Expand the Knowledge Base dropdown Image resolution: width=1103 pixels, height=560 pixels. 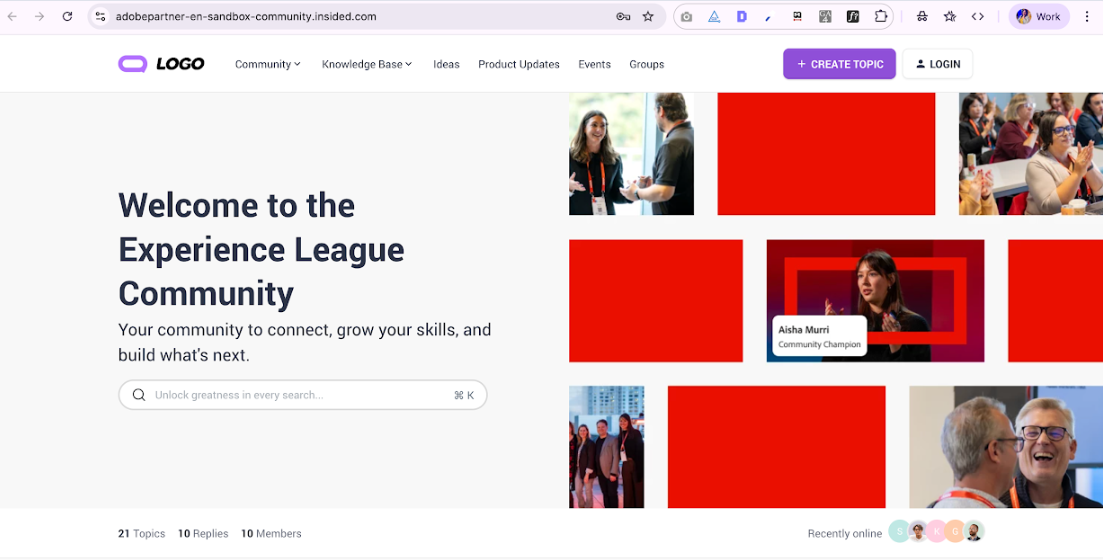pos(366,64)
